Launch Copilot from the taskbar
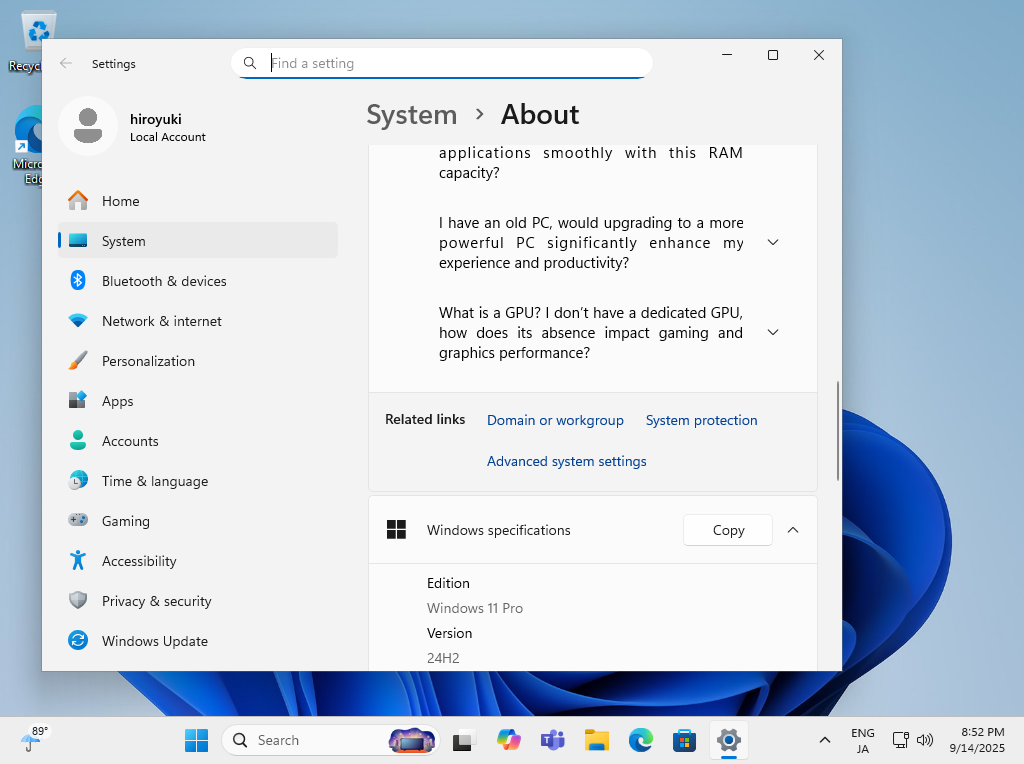The width and height of the screenshot is (1024, 764). (x=508, y=740)
